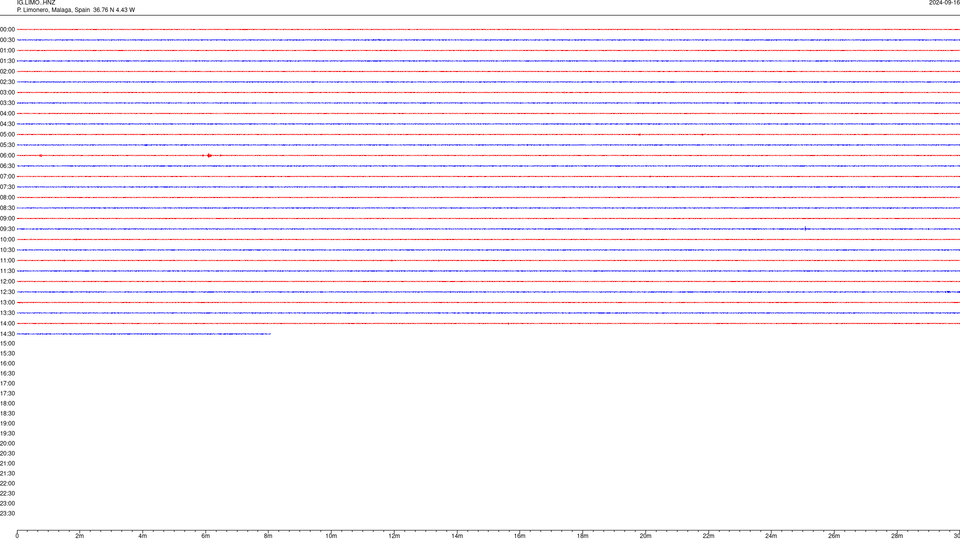The height and width of the screenshot is (540, 960).
Task: Click the 24m tick label on the axis
Action: point(771,536)
